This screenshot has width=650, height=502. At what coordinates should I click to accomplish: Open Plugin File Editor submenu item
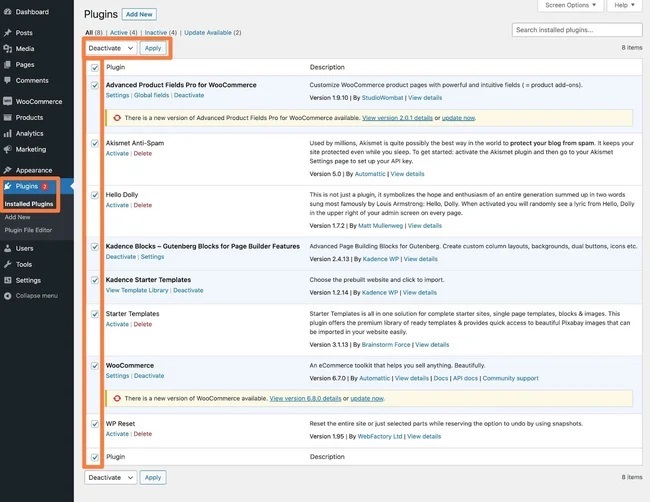29,229
